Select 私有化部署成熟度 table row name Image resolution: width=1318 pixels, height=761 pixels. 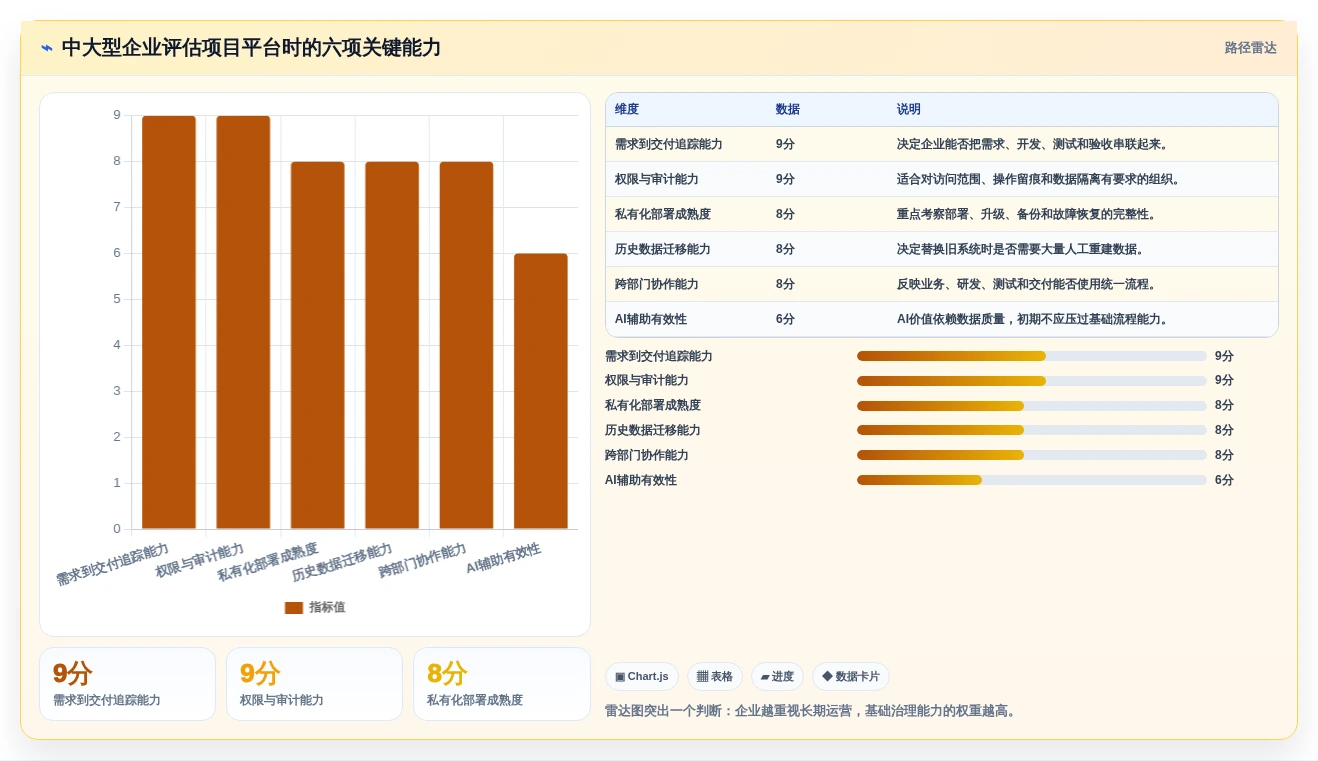663,214
